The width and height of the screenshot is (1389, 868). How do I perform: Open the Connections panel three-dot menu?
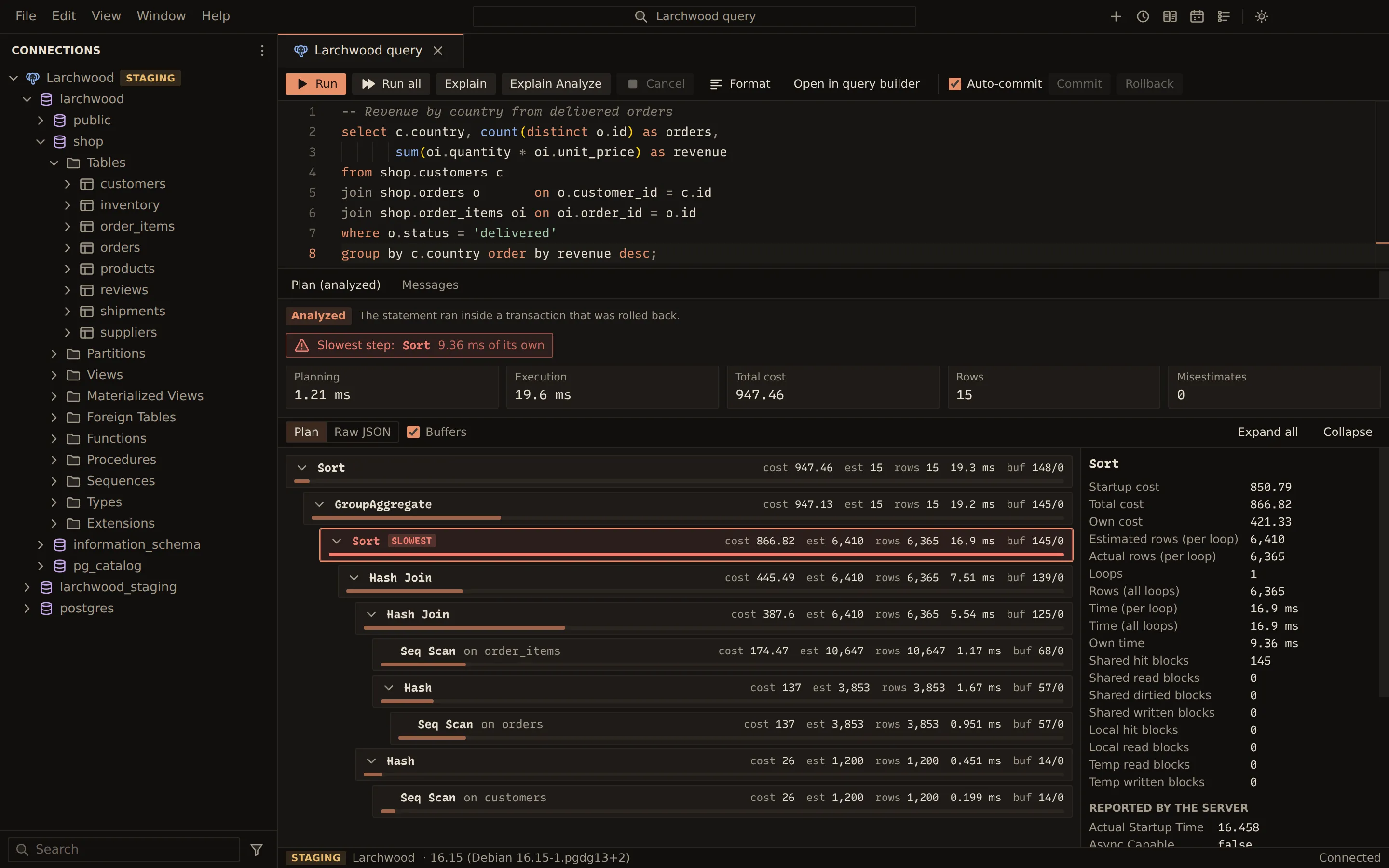[x=262, y=51]
